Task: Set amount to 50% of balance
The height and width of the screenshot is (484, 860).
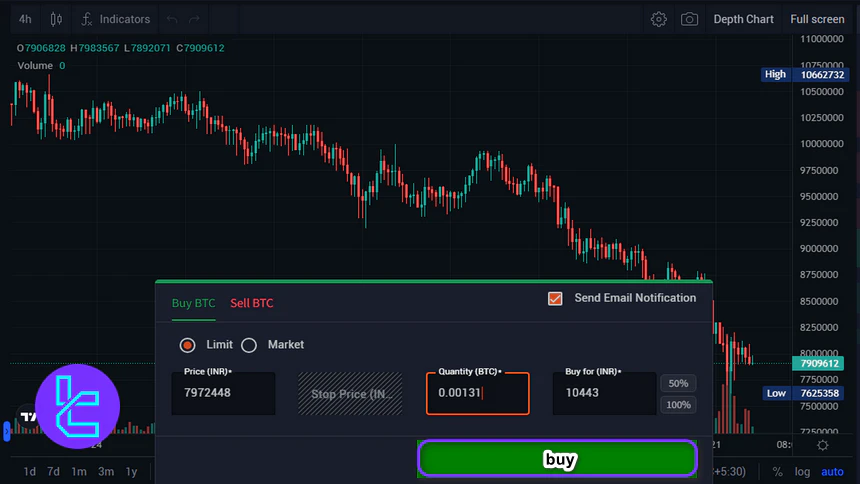Action: point(678,384)
